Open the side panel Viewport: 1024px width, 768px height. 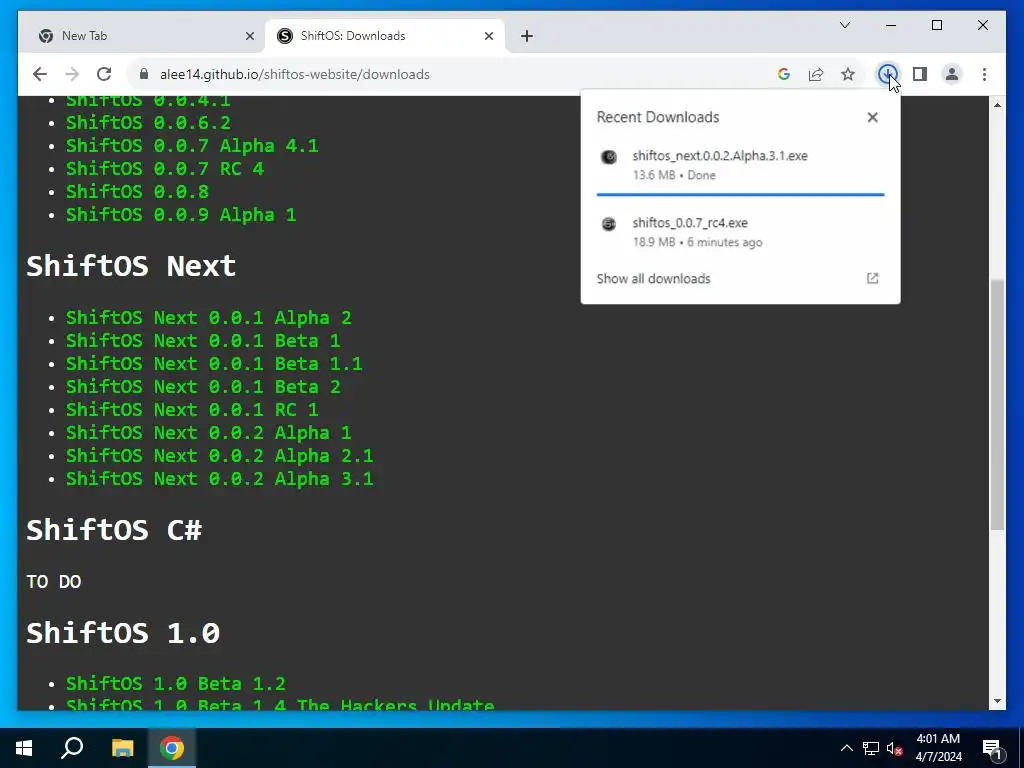tap(920, 74)
